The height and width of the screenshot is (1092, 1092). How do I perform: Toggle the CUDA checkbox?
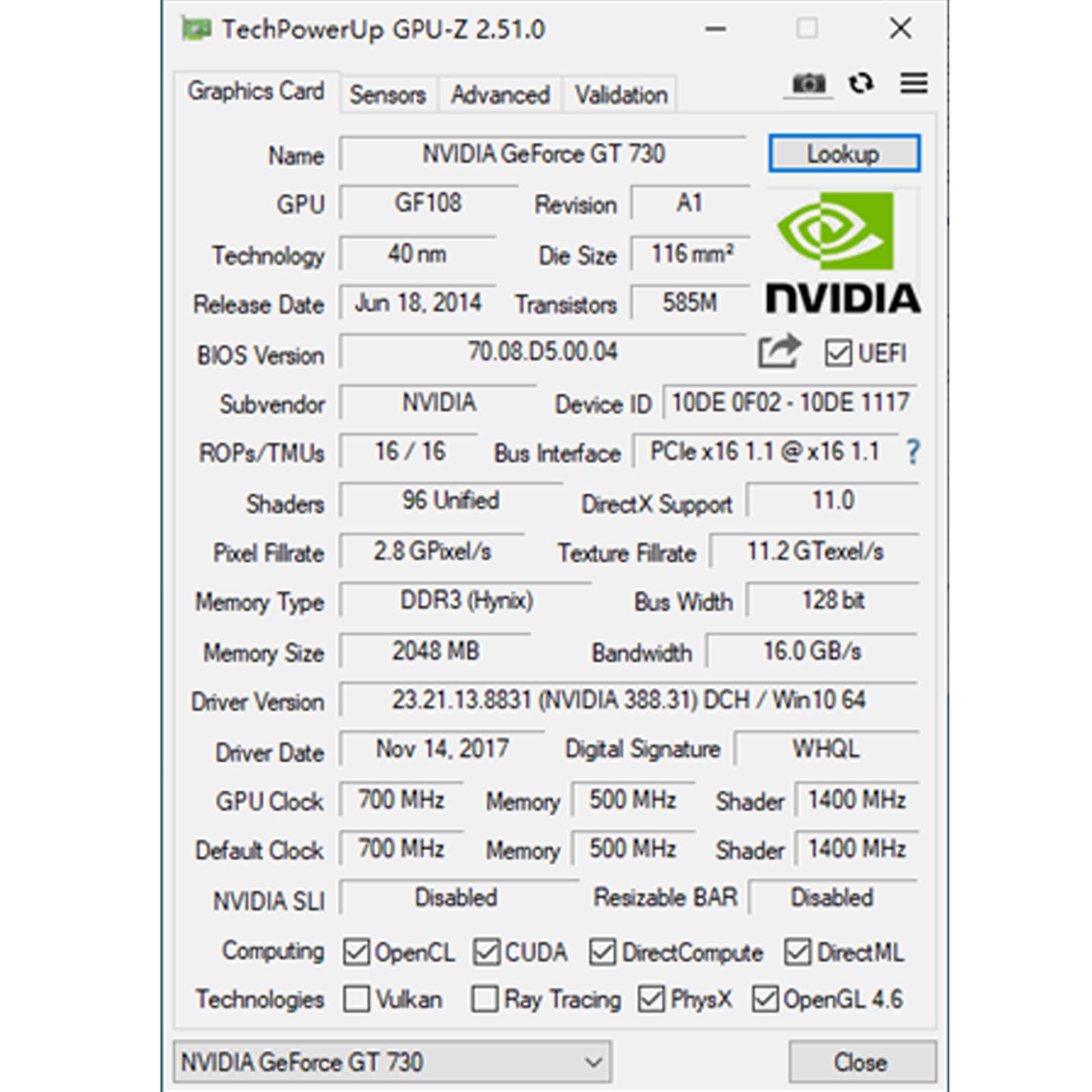[486, 951]
